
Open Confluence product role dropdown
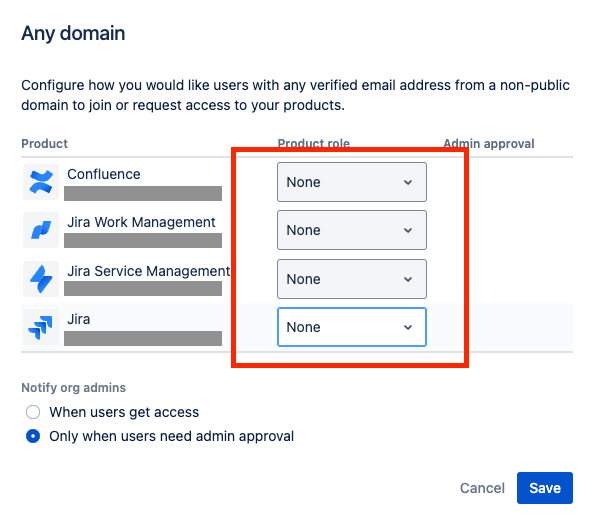click(x=352, y=182)
